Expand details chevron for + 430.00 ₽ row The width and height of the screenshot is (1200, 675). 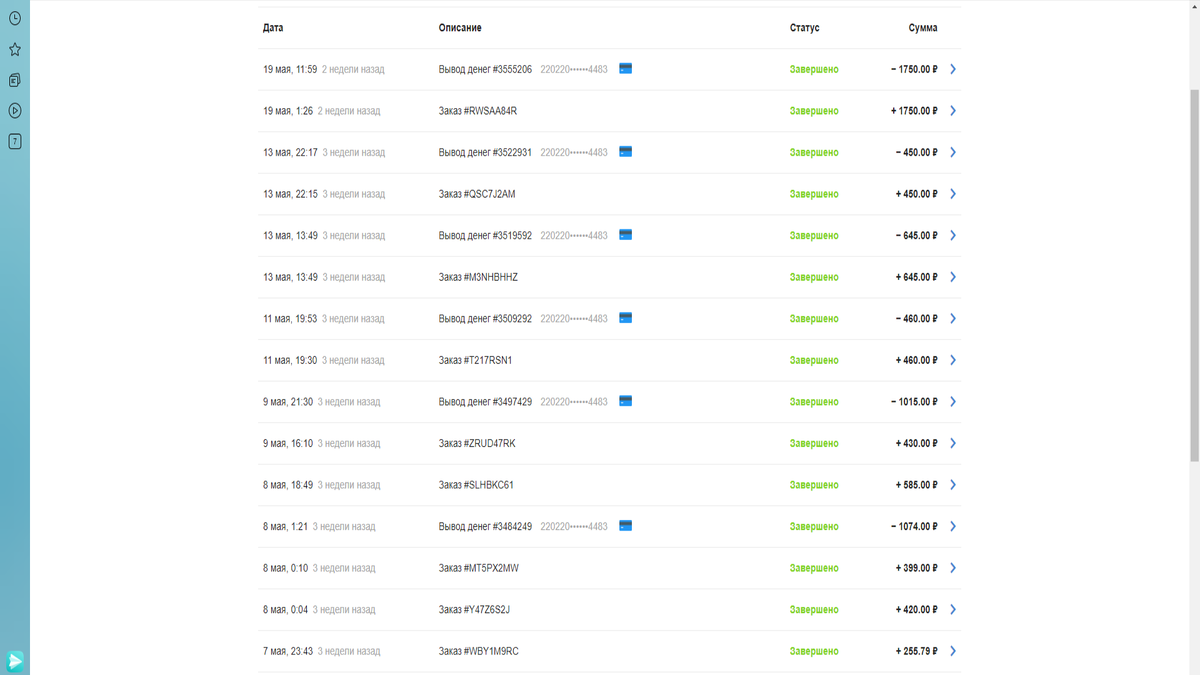pos(953,443)
